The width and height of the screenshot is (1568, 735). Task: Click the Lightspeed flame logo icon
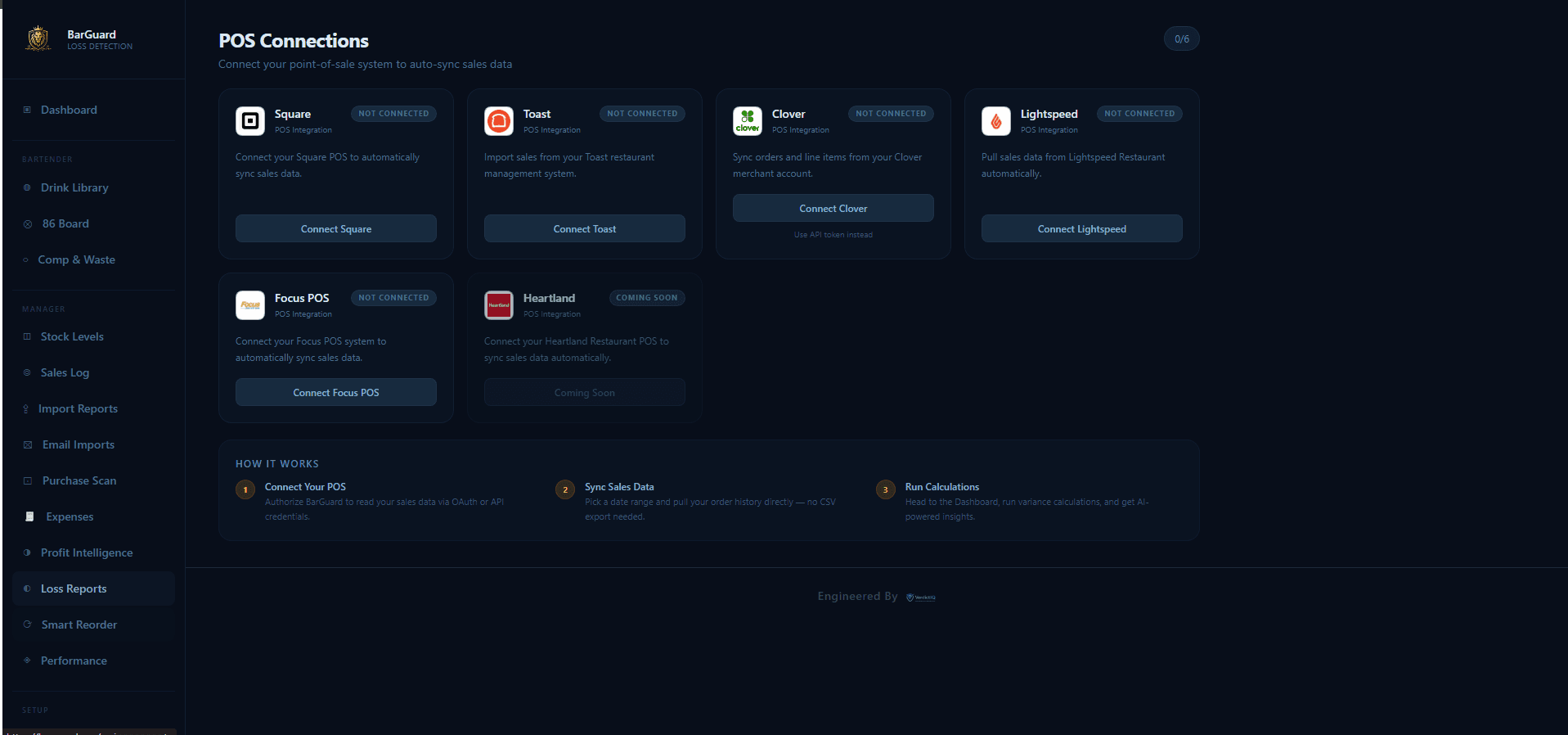coord(996,121)
